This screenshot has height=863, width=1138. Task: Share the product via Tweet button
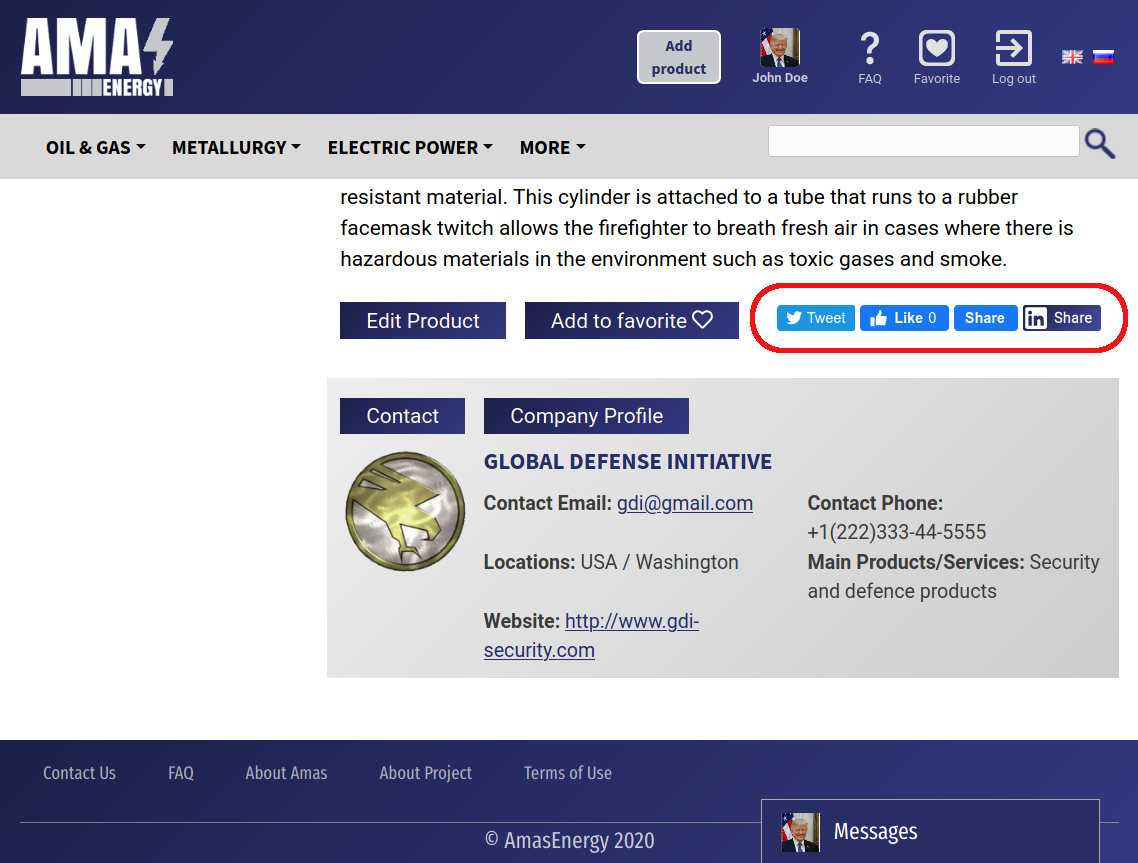[x=815, y=318]
